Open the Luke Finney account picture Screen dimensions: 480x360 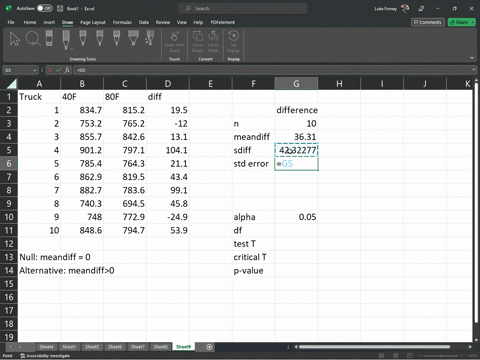point(405,8)
